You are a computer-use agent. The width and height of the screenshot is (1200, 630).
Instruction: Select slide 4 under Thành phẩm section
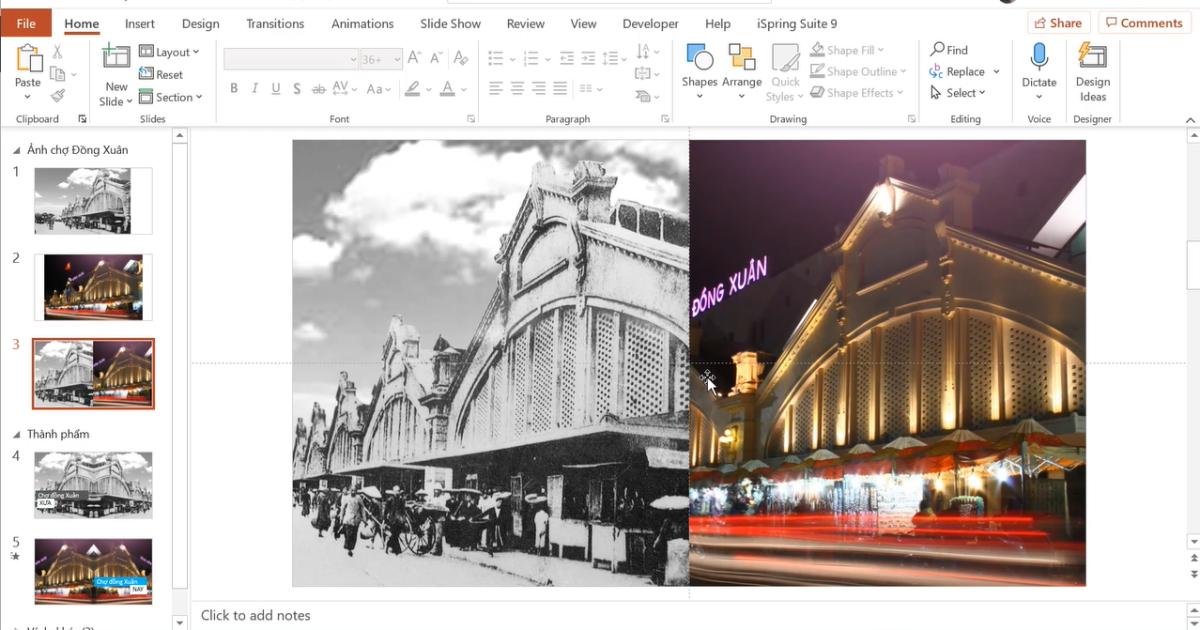[x=92, y=485]
